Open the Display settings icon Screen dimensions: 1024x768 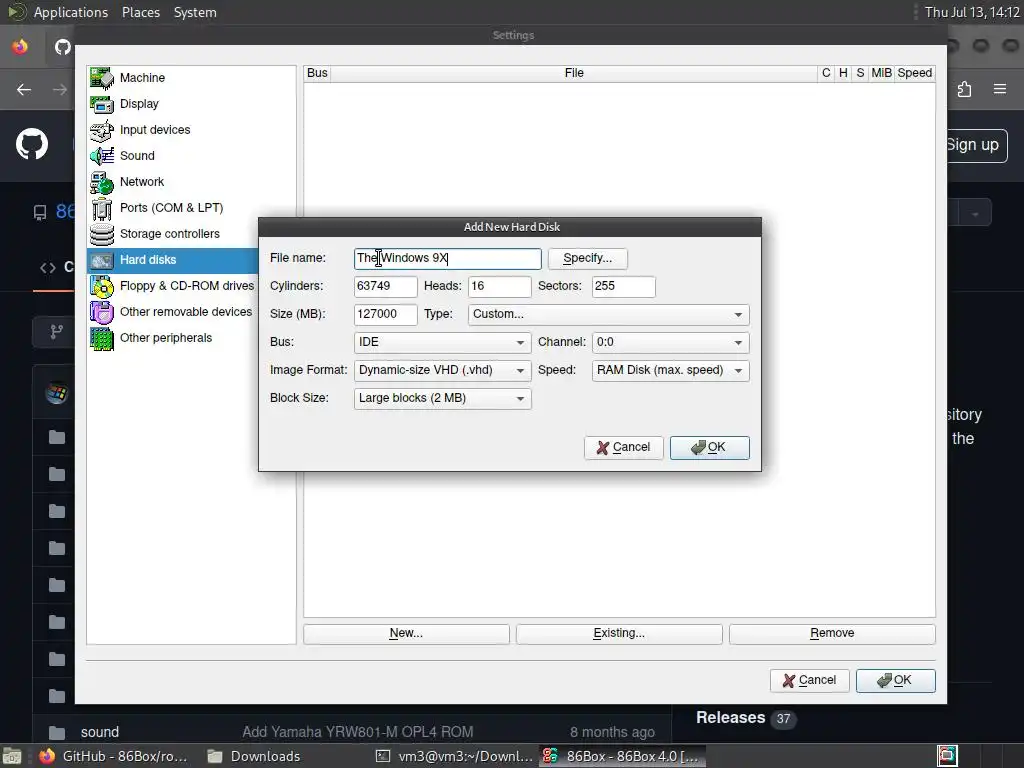102,104
